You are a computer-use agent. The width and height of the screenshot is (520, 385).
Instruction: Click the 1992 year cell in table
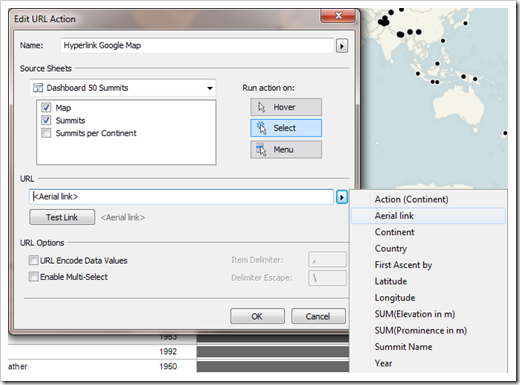point(168,351)
